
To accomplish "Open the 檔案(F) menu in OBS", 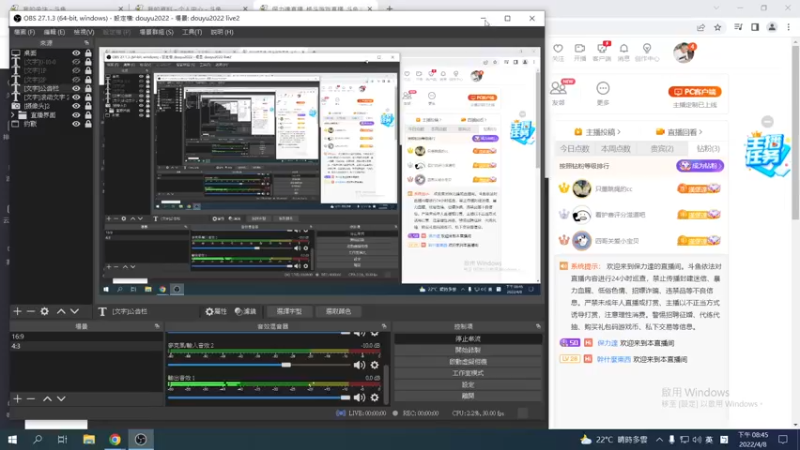I will 24,32.
